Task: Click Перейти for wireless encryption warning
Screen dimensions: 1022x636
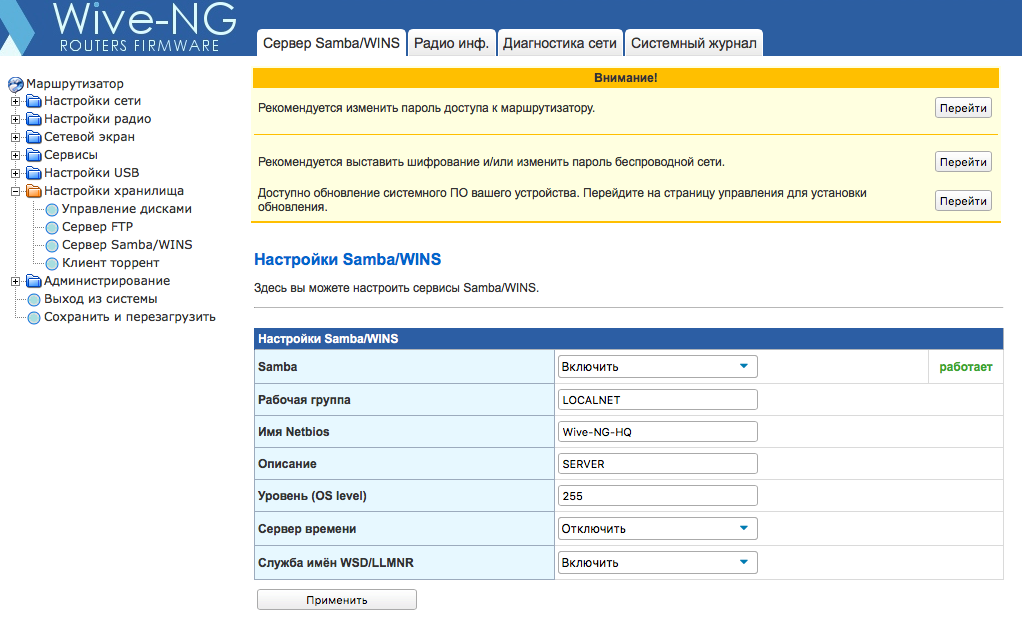Action: 963,162
